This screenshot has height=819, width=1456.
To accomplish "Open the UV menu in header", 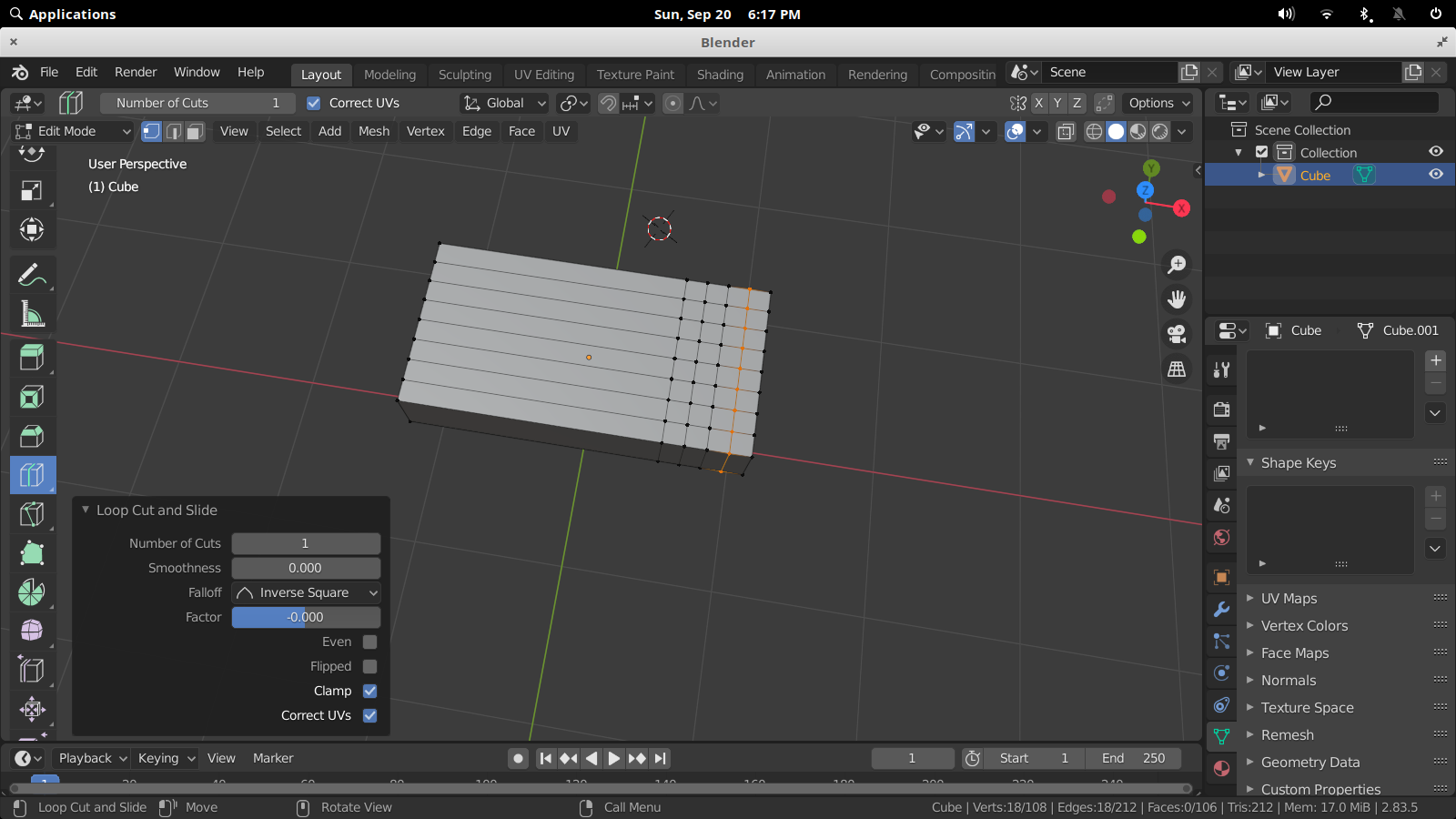I will pos(561,131).
